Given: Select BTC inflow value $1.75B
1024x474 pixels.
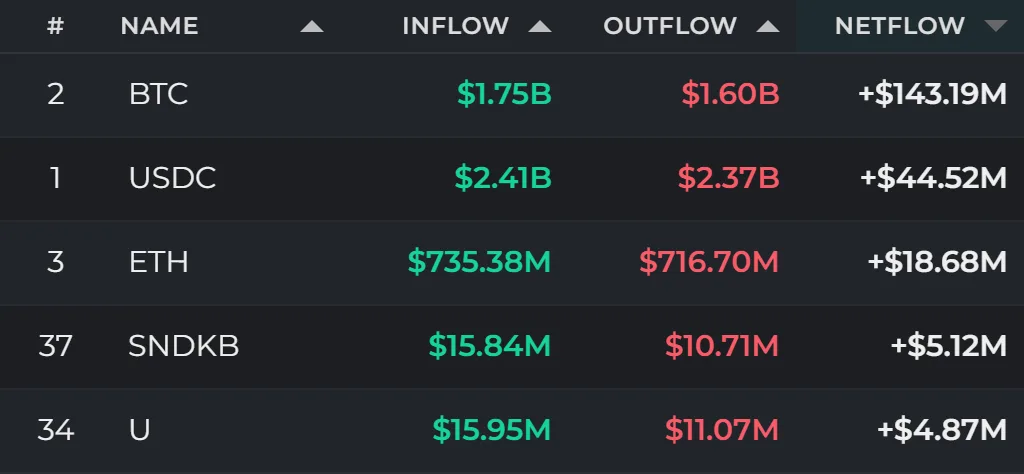Looking at the screenshot, I should coord(504,95).
